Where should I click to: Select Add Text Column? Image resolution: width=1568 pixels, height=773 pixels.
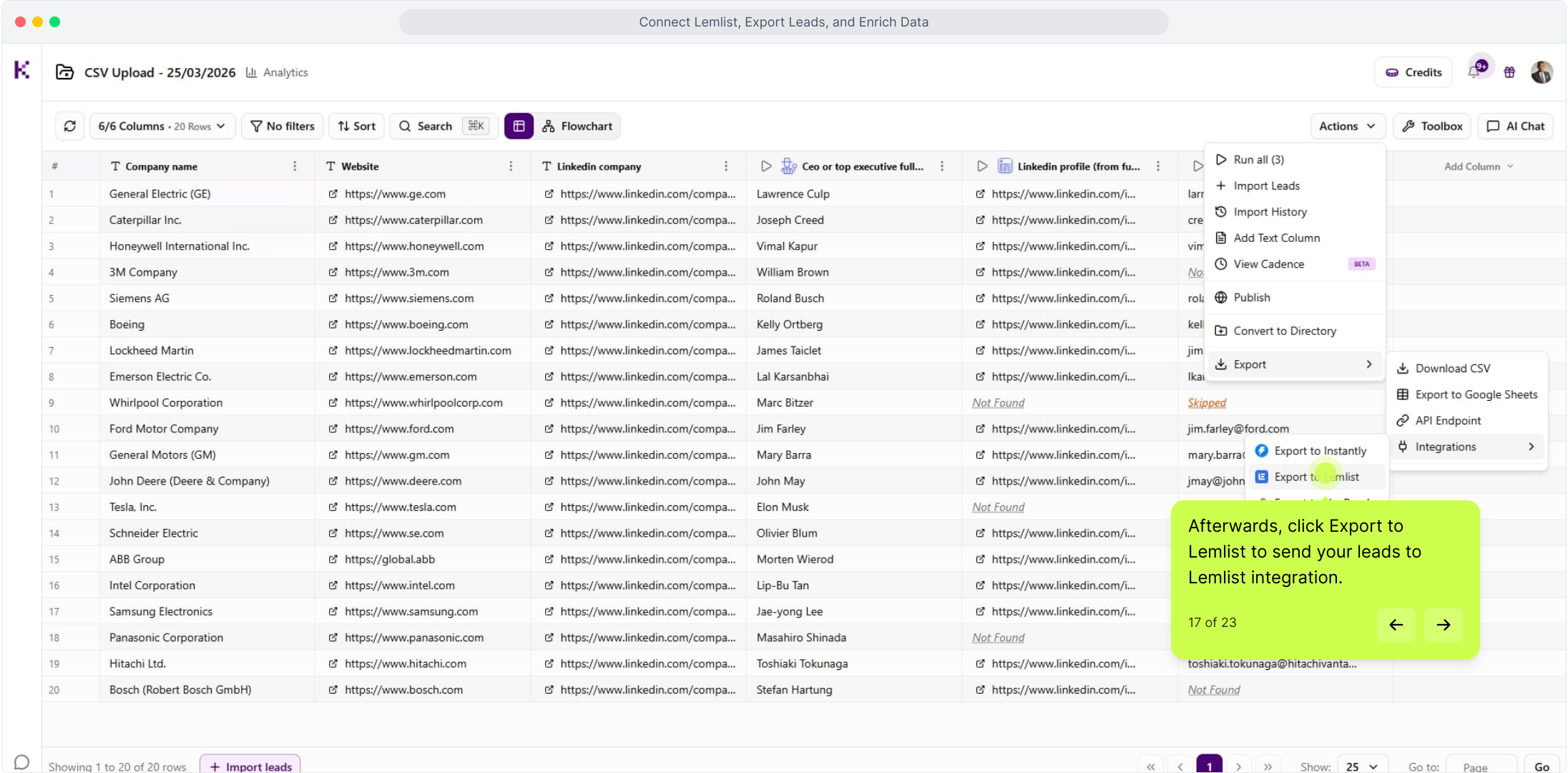[x=1295, y=238]
